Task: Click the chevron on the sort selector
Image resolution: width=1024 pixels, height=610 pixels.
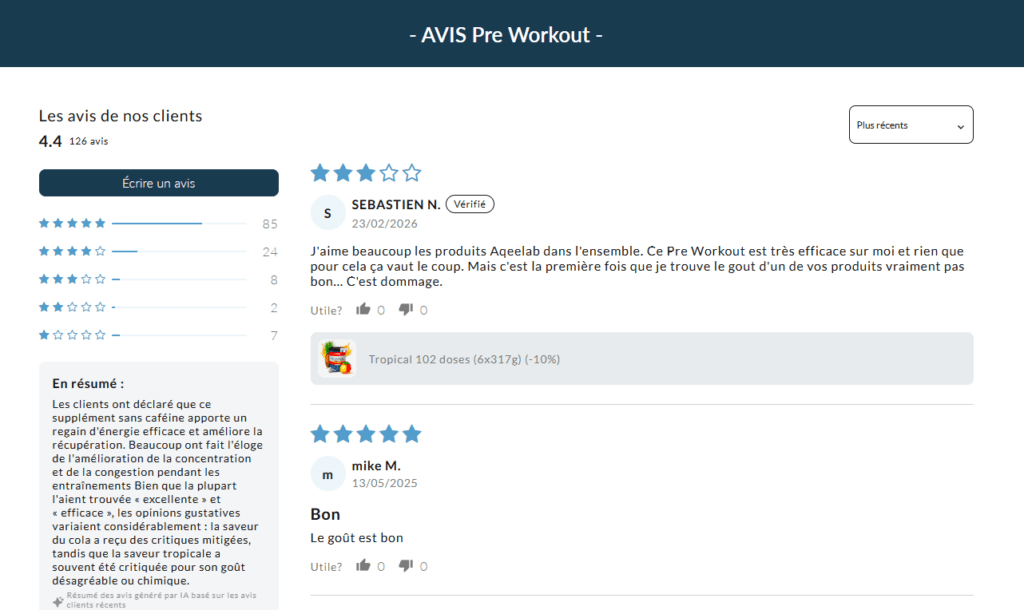Action: pyautogui.click(x=958, y=124)
